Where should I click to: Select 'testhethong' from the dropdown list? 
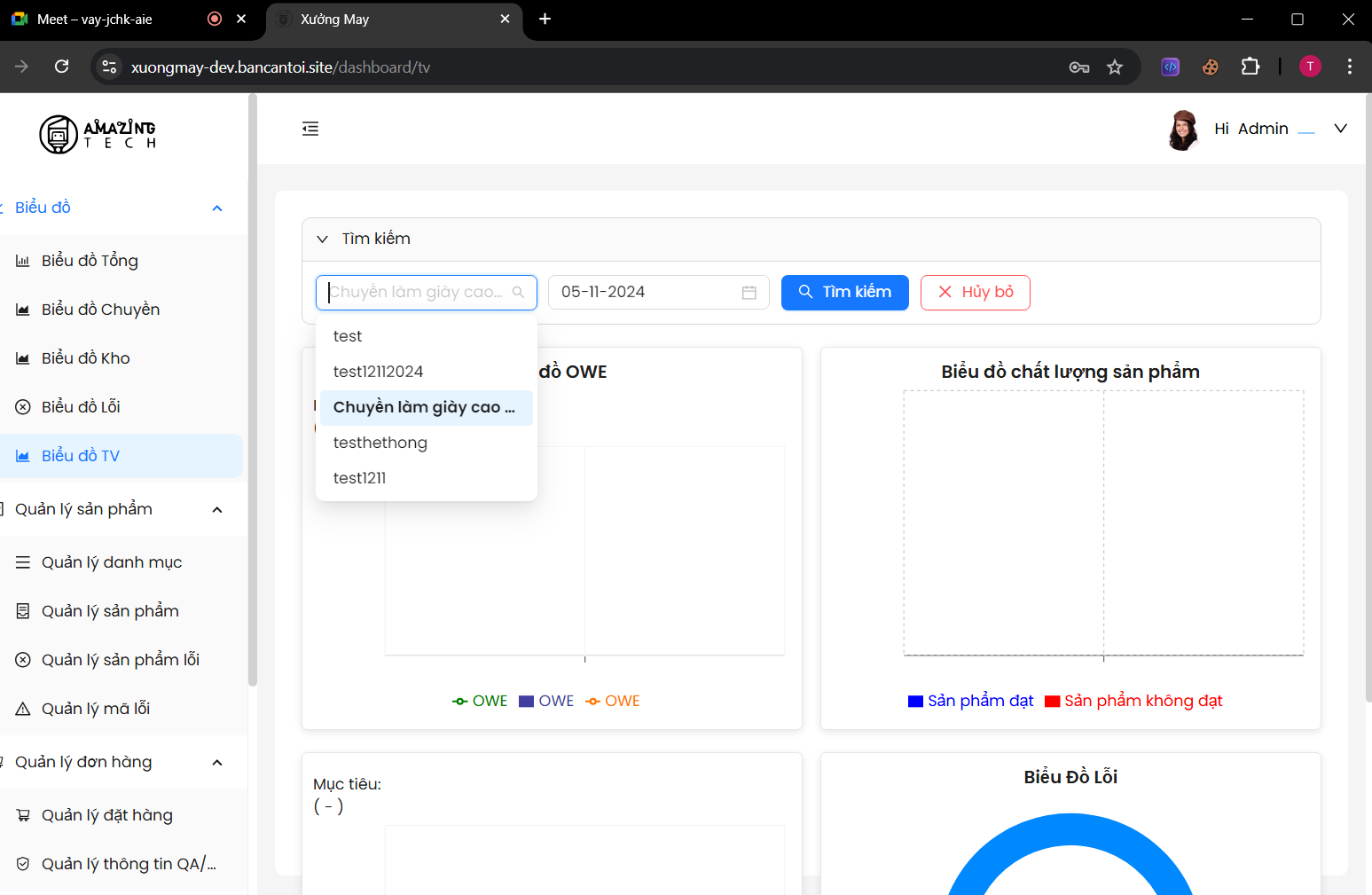380,443
